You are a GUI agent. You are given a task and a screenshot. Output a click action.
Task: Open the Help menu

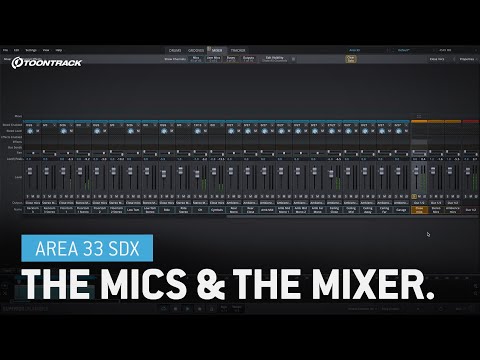pyautogui.click(x=59, y=50)
